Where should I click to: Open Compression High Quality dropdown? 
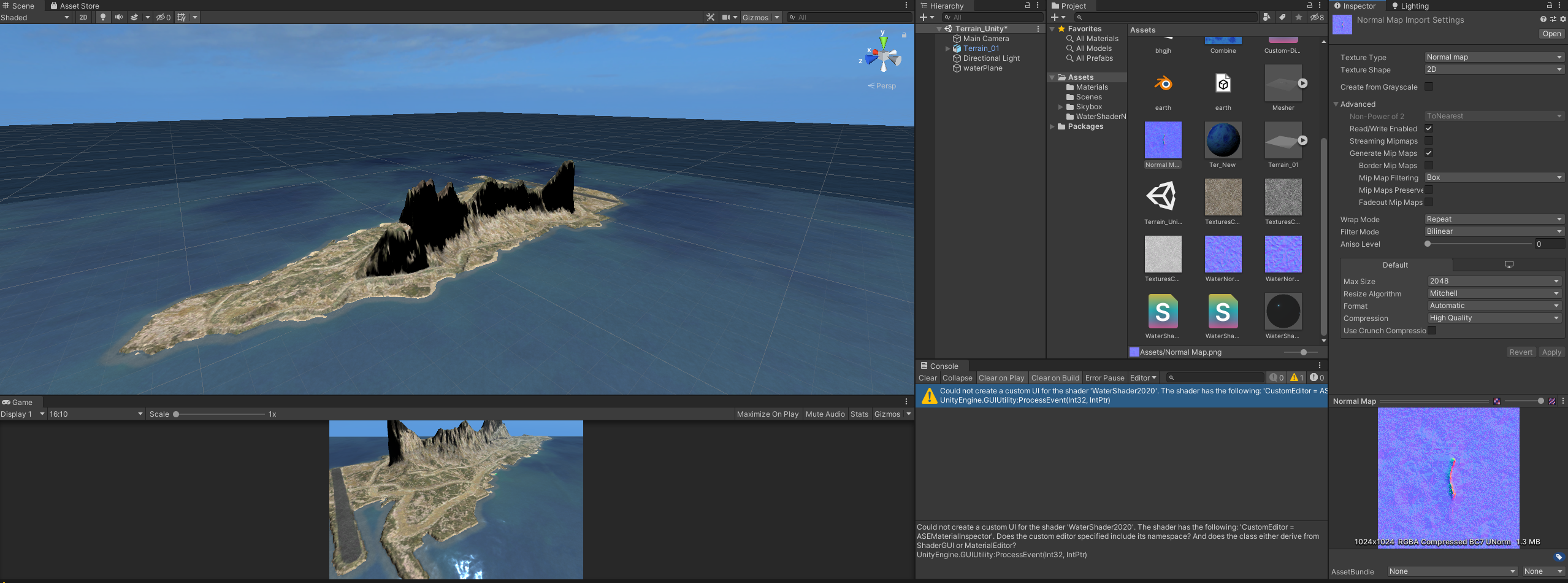click(x=1495, y=318)
